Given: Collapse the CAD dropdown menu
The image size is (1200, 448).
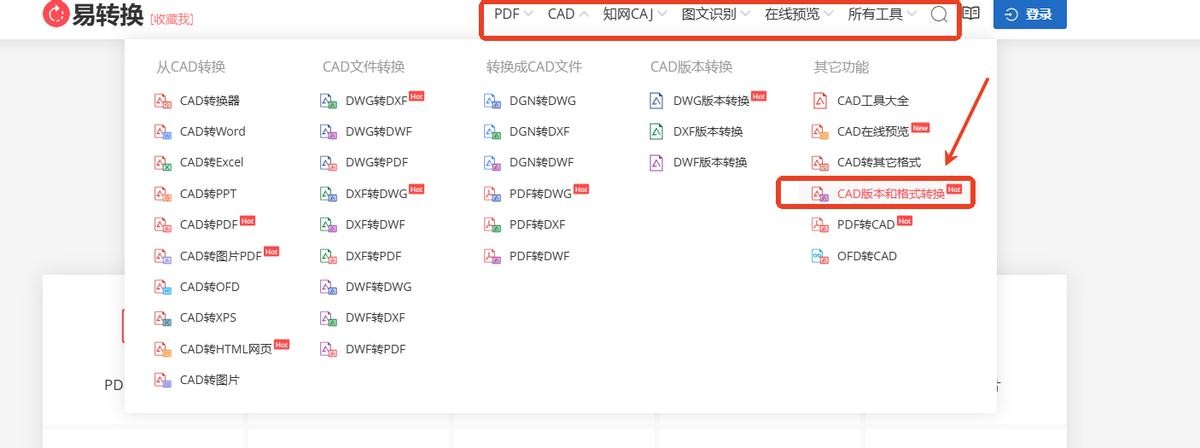Looking at the screenshot, I should pyautogui.click(x=567, y=14).
